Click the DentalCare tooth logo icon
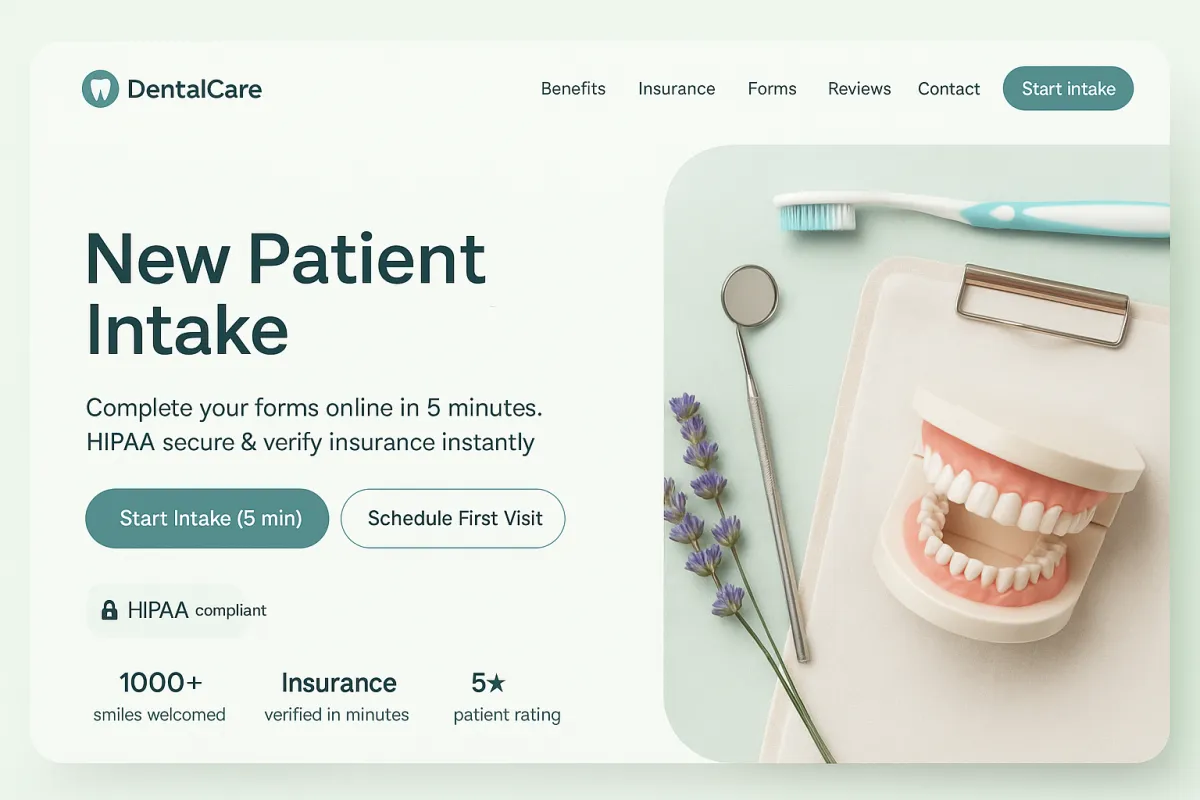Image resolution: width=1200 pixels, height=800 pixels. click(x=100, y=89)
